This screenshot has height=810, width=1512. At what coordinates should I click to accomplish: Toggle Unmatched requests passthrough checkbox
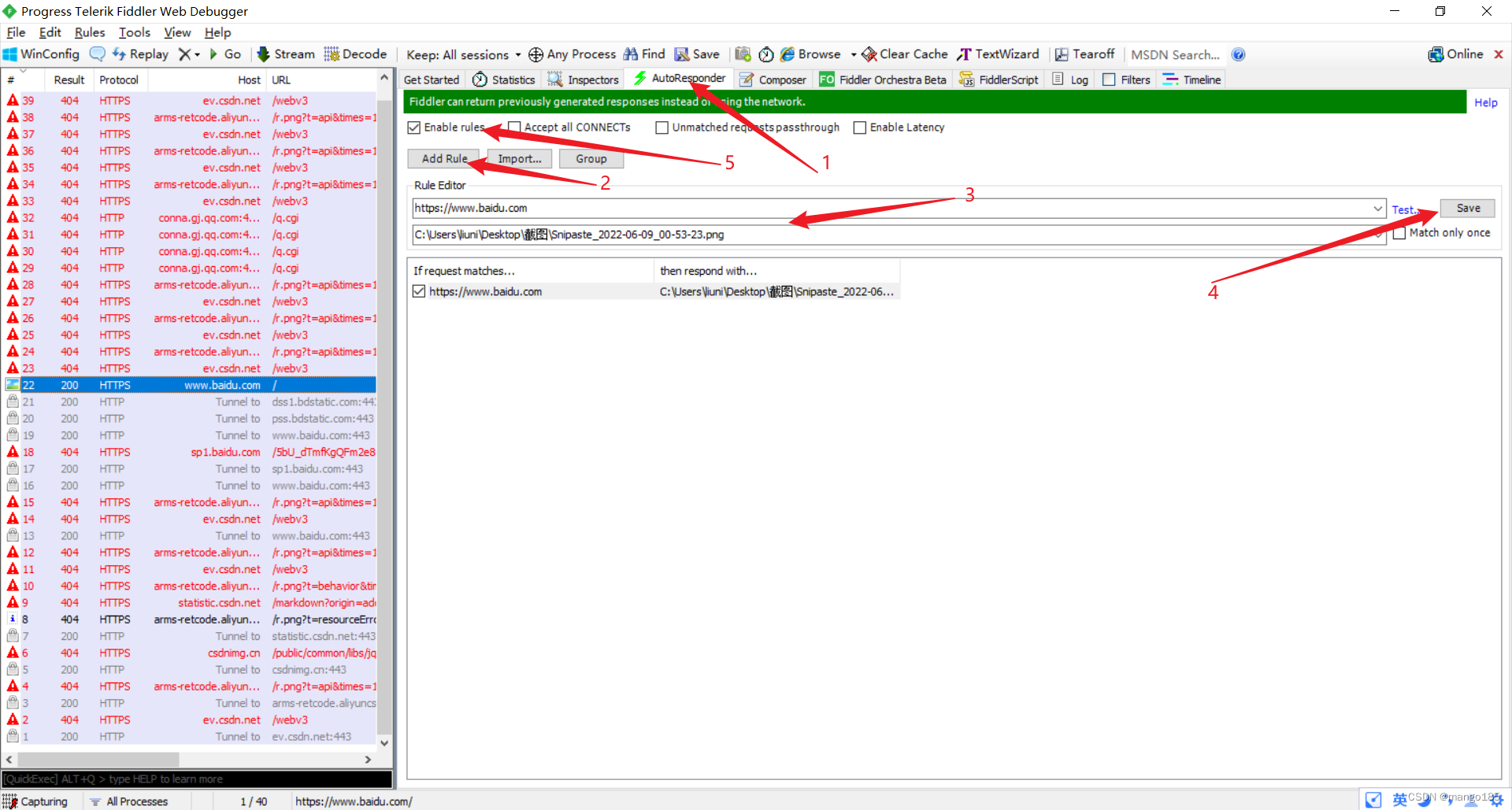(x=662, y=128)
